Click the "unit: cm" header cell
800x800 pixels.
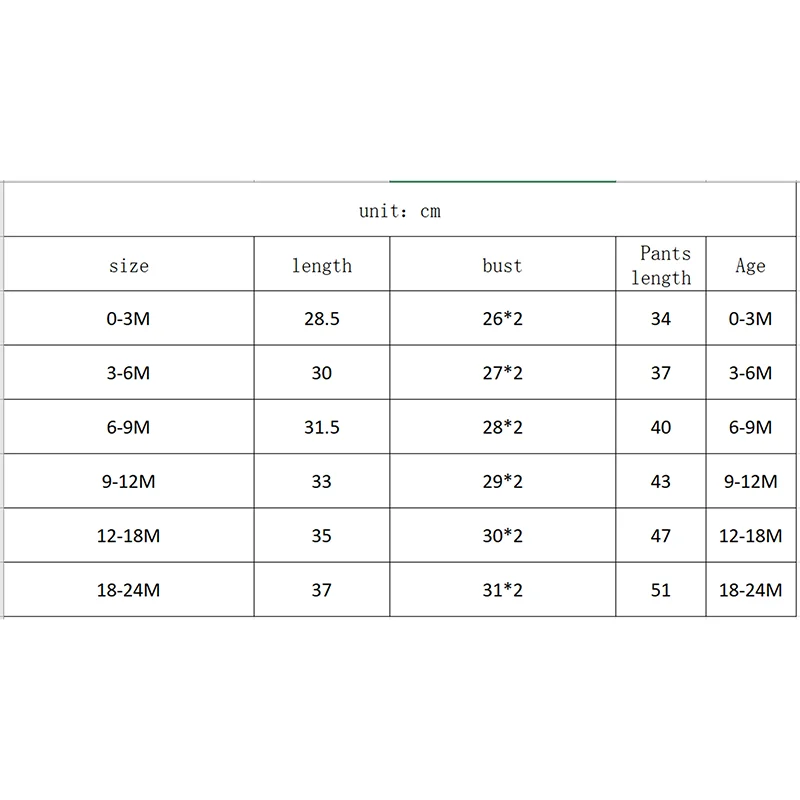tap(400, 212)
